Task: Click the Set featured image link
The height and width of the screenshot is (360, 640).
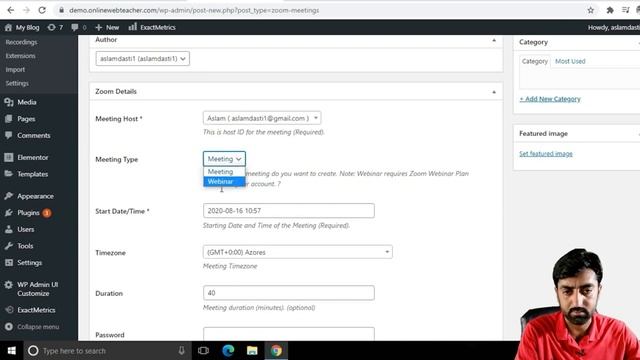Action: pyautogui.click(x=546, y=154)
